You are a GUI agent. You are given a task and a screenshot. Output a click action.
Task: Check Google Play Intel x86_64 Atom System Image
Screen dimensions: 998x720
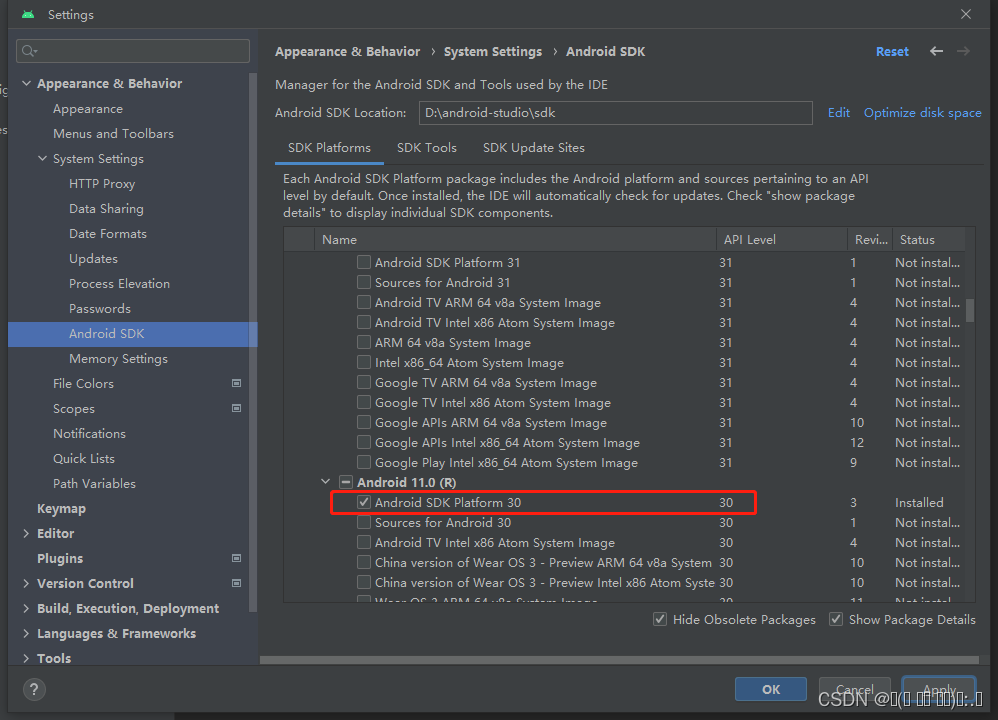click(364, 462)
